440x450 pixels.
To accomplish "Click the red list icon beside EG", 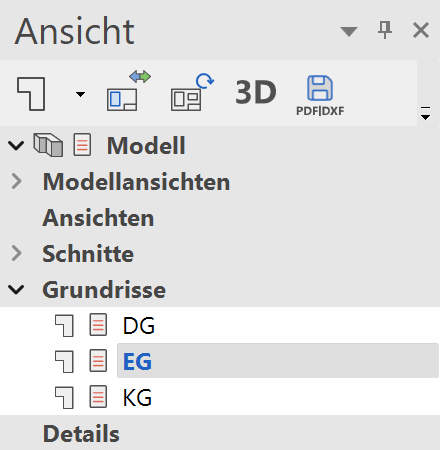I will [x=98, y=361].
